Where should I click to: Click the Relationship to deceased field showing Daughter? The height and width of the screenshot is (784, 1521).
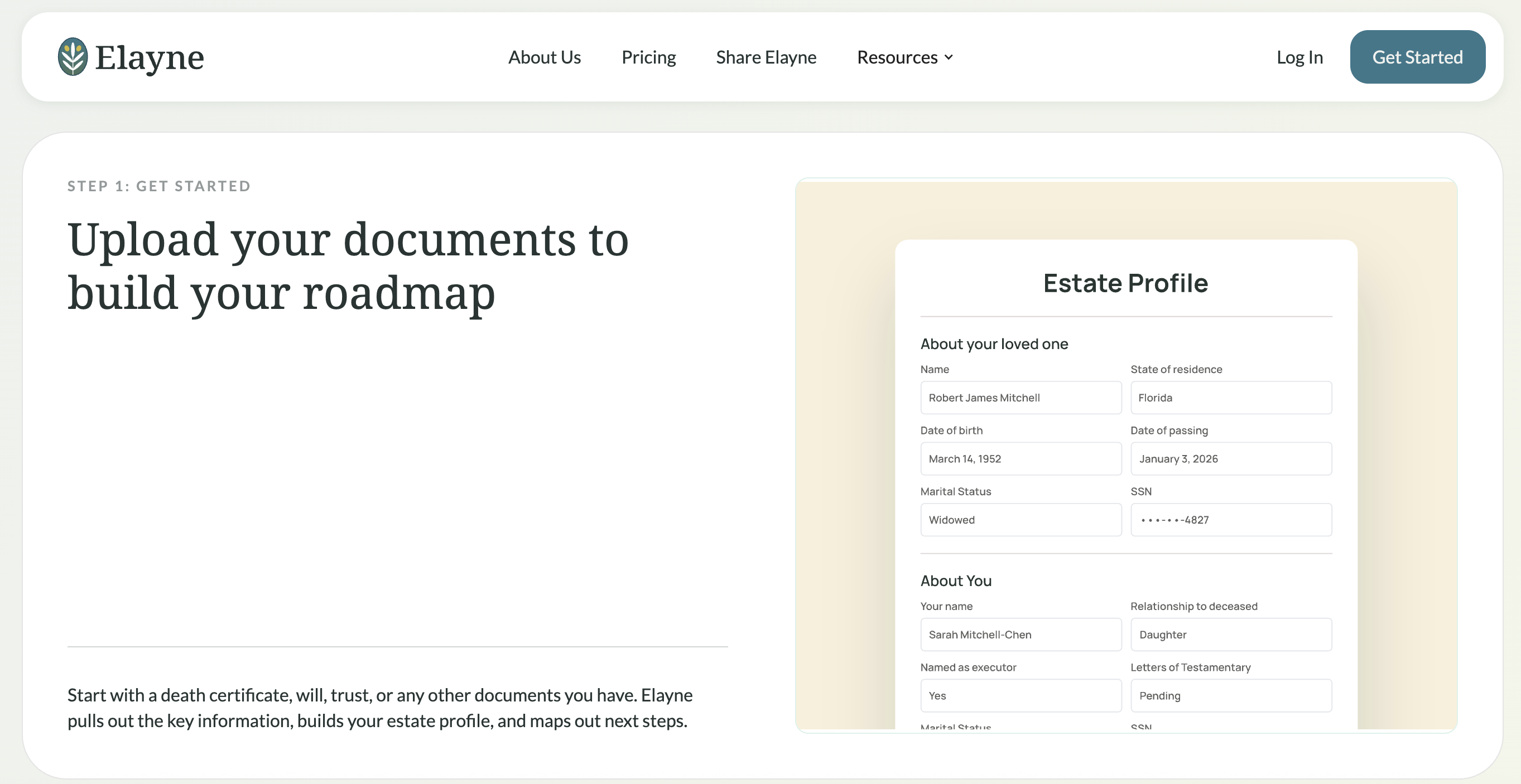coord(1231,634)
